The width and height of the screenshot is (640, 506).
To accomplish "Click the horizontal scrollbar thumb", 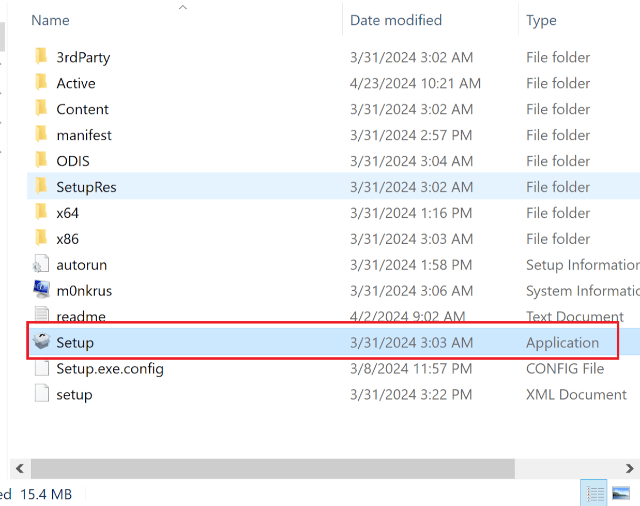I will point(273,468).
